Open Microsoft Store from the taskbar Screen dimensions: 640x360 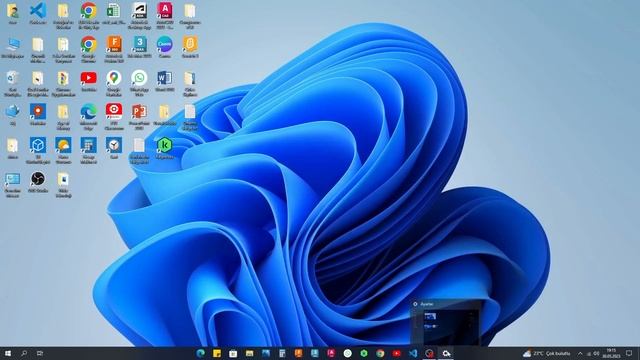233,353
